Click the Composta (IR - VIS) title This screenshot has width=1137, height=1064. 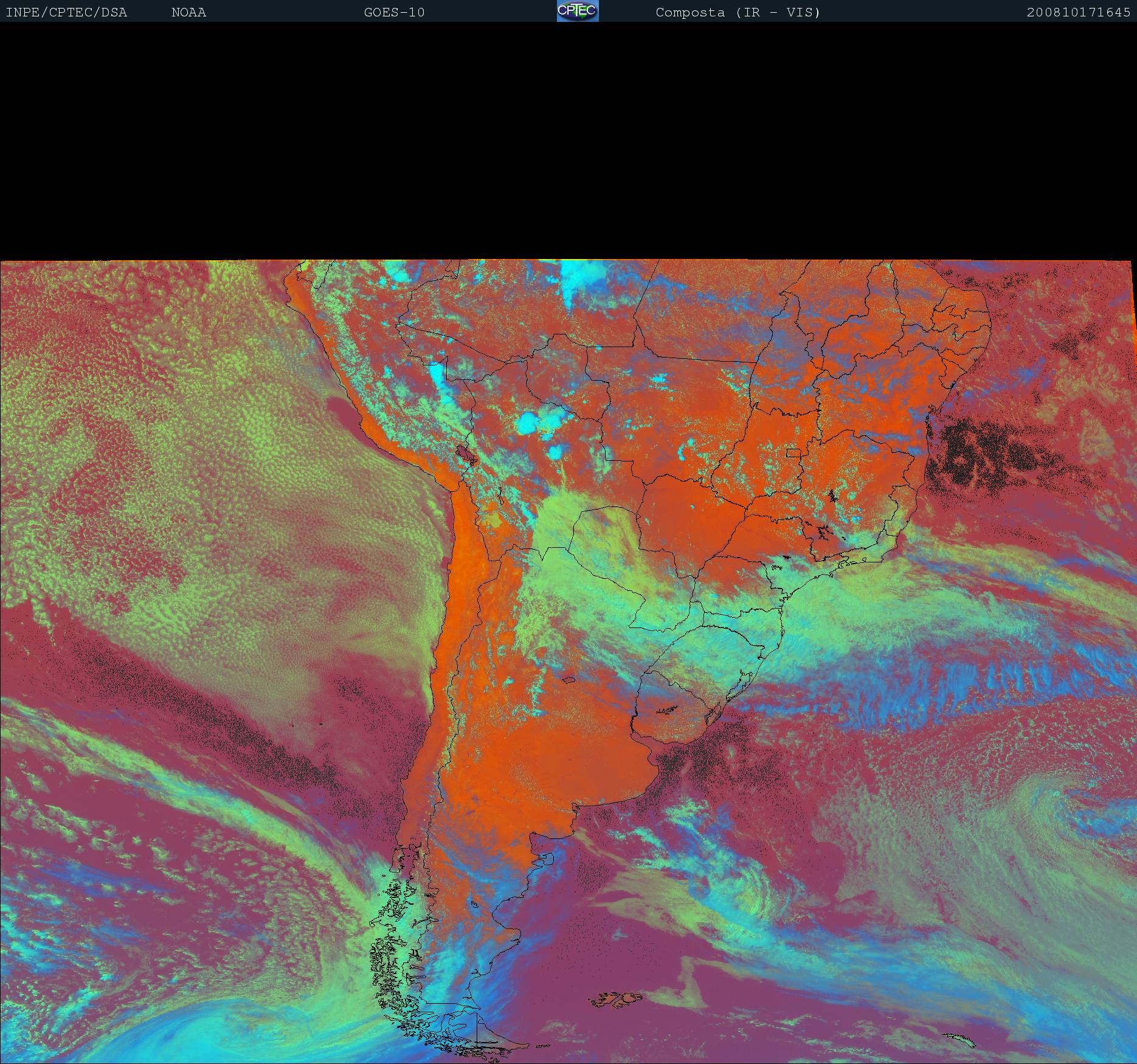pyautogui.click(x=738, y=12)
